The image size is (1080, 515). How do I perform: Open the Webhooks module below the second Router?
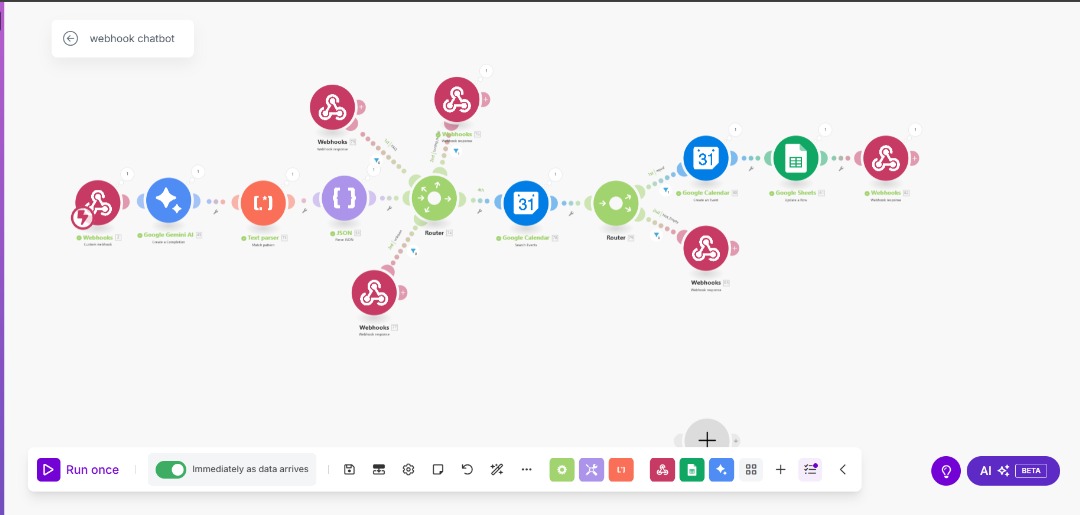click(x=706, y=249)
